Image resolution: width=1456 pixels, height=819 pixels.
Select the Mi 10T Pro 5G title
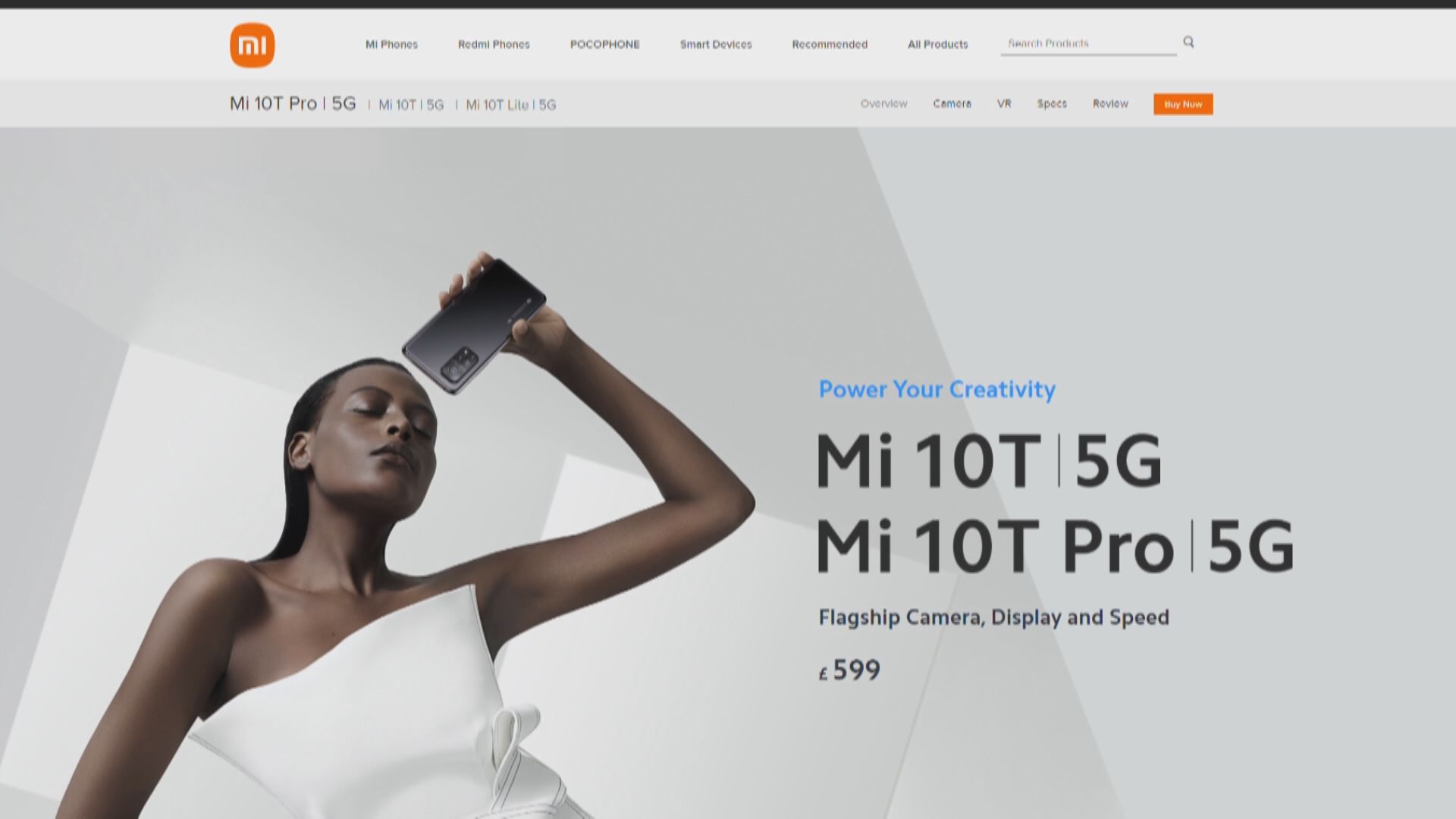[x=293, y=104]
